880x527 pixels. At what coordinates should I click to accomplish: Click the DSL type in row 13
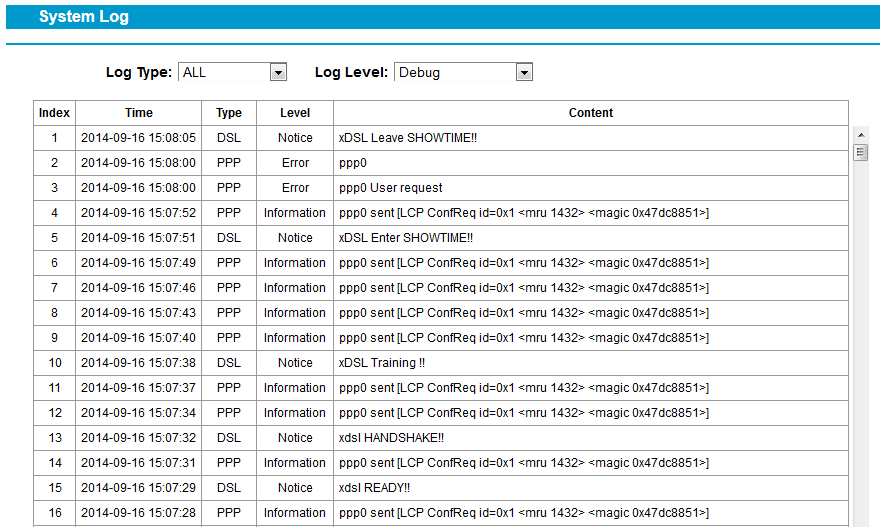229,438
